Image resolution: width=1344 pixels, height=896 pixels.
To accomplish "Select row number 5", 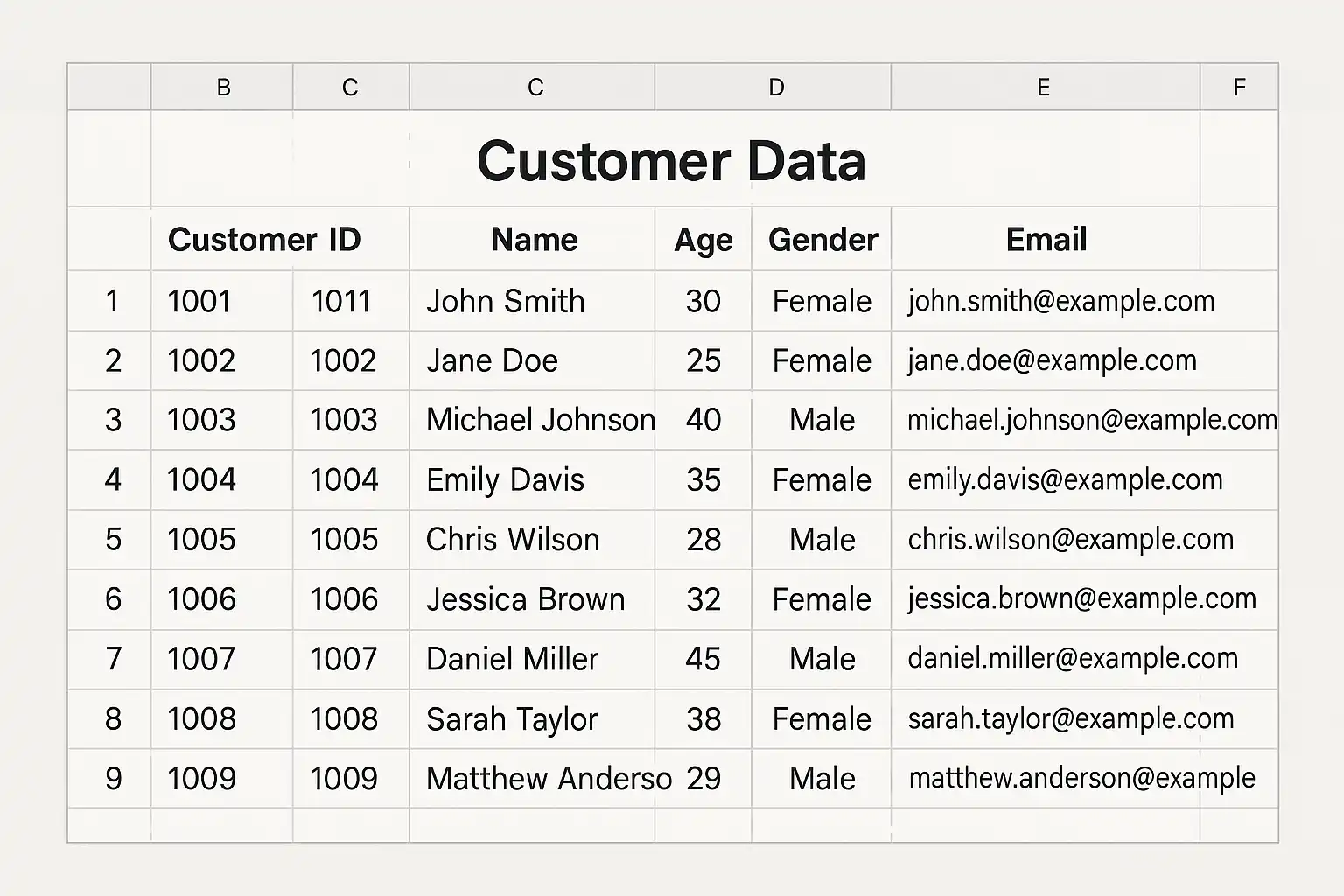I will tap(113, 539).
